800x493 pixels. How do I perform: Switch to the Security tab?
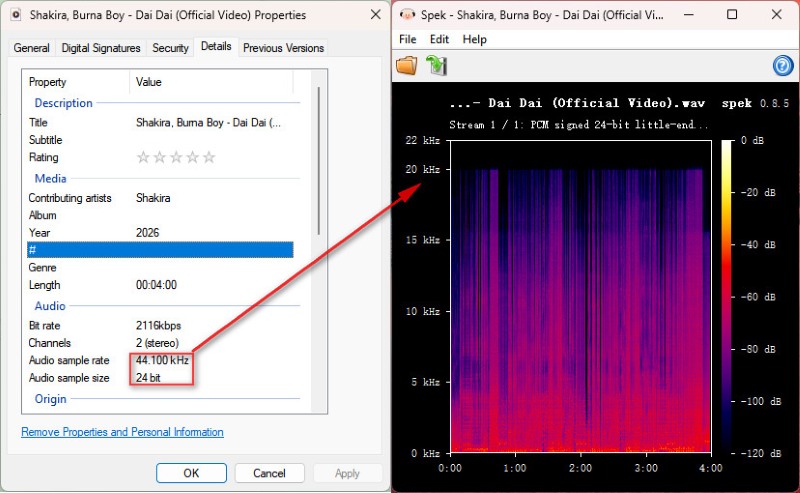pyautogui.click(x=170, y=48)
